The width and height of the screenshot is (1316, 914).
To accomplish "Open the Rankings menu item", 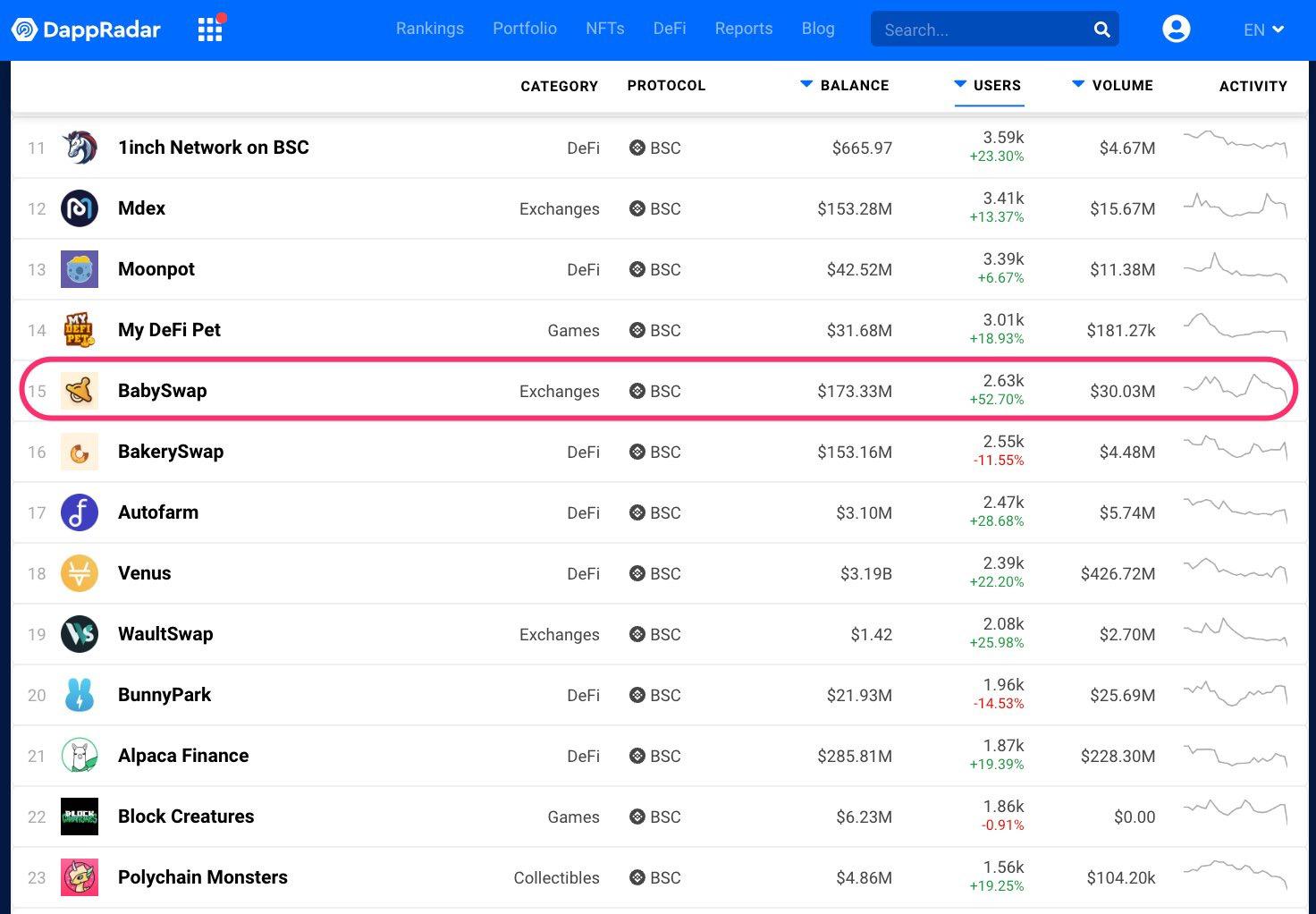I will [430, 29].
